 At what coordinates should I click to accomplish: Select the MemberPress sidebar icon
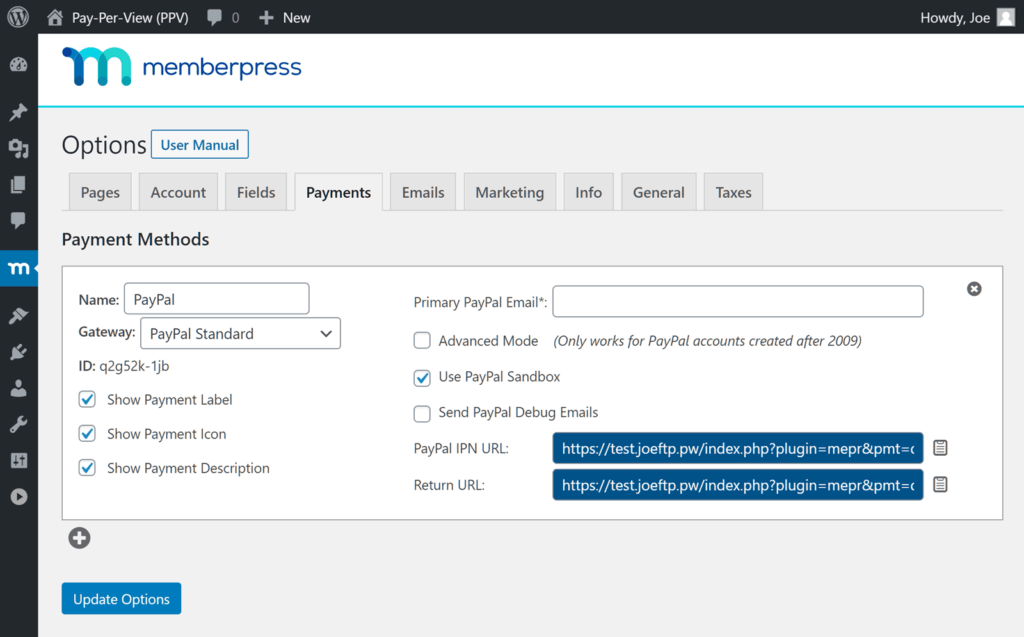[17, 268]
